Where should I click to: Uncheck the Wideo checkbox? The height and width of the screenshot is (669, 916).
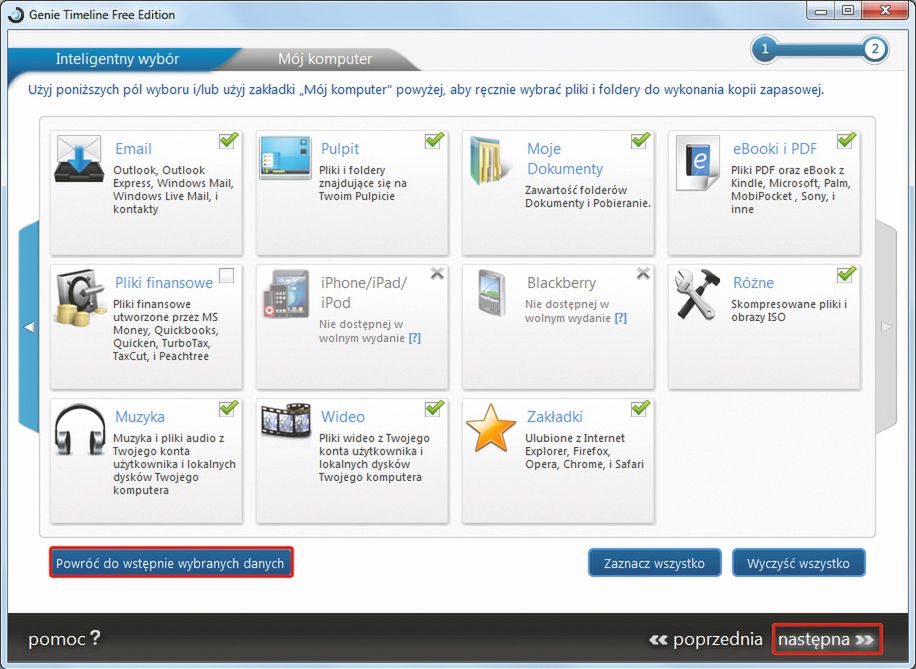click(434, 409)
